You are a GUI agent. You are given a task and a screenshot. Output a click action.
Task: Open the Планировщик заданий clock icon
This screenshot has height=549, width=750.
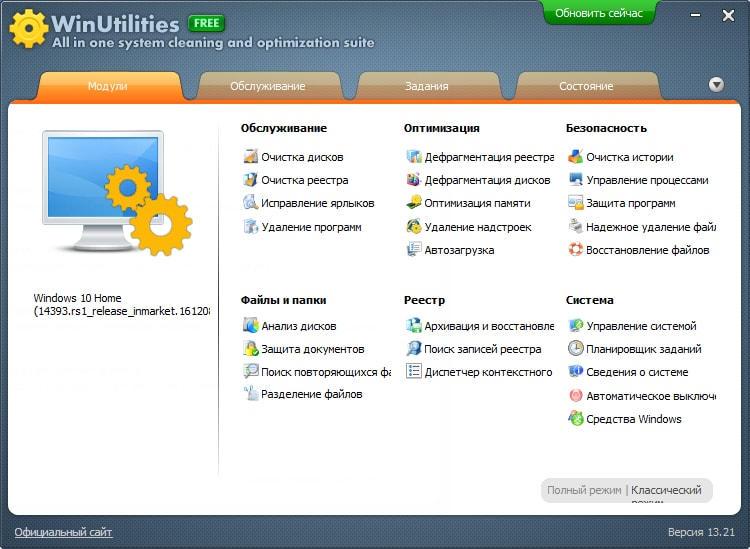coord(576,349)
